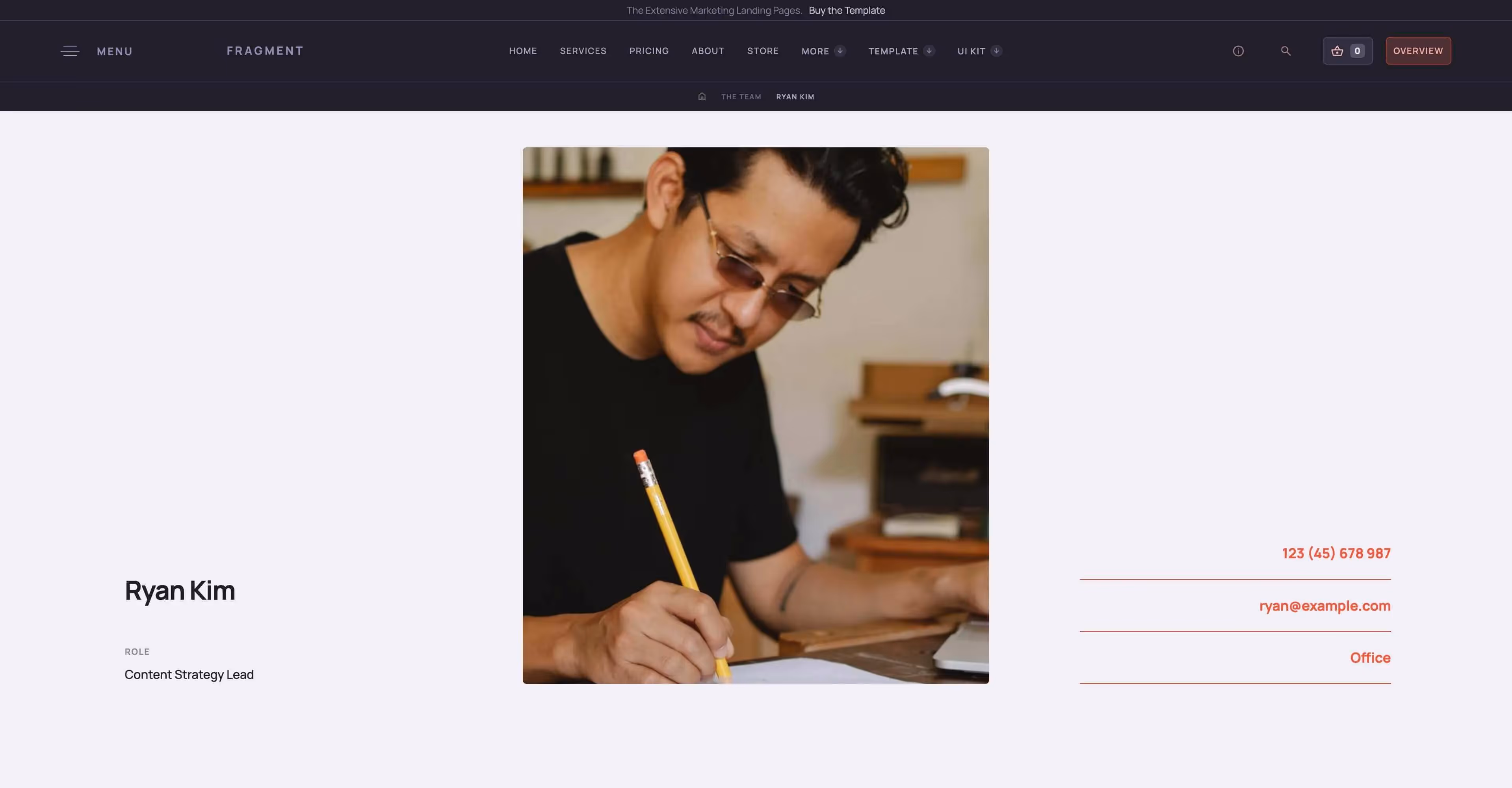The width and height of the screenshot is (1512, 788).
Task: Go to the HOME nav item
Action: 522,51
